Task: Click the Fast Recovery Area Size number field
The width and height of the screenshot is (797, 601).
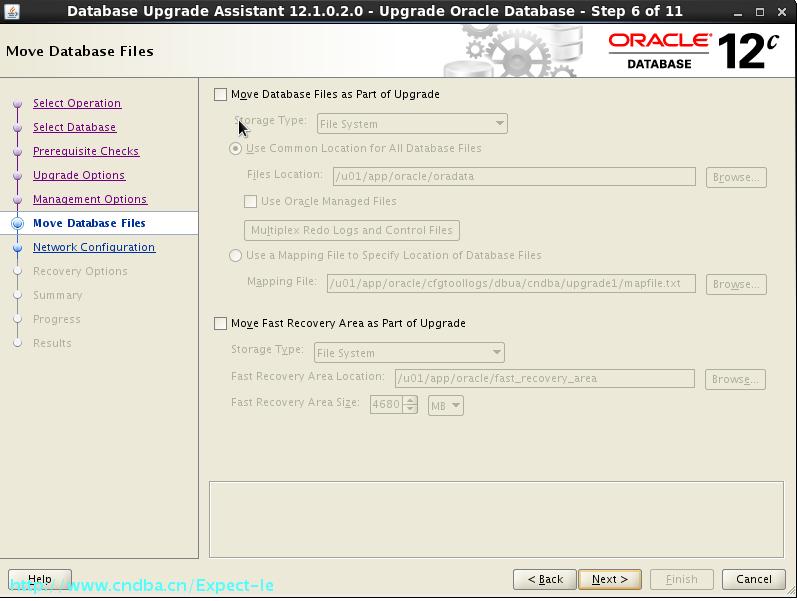Action: pyautogui.click(x=386, y=404)
